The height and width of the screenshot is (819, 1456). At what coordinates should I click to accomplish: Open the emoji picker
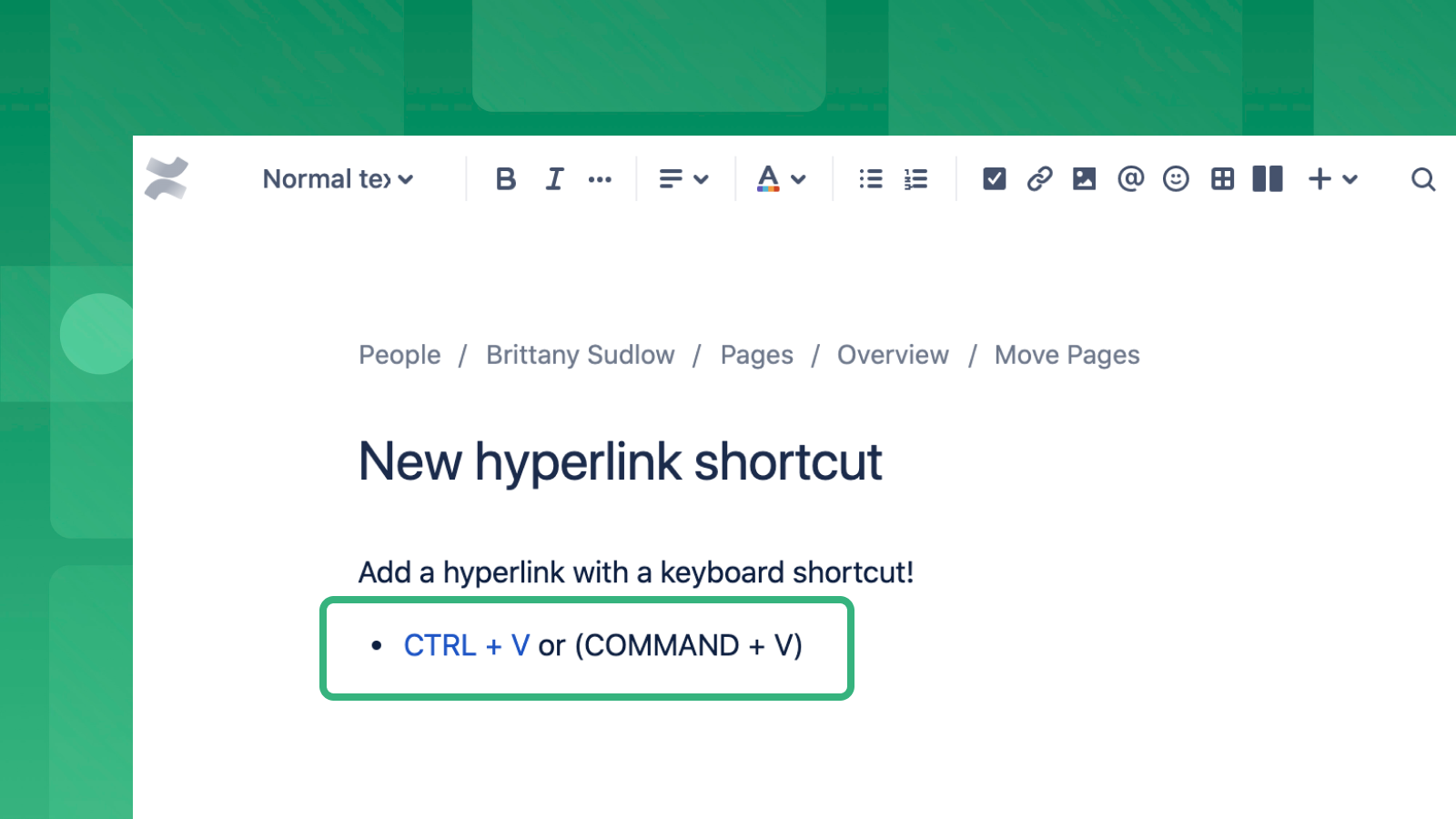coord(1176,179)
